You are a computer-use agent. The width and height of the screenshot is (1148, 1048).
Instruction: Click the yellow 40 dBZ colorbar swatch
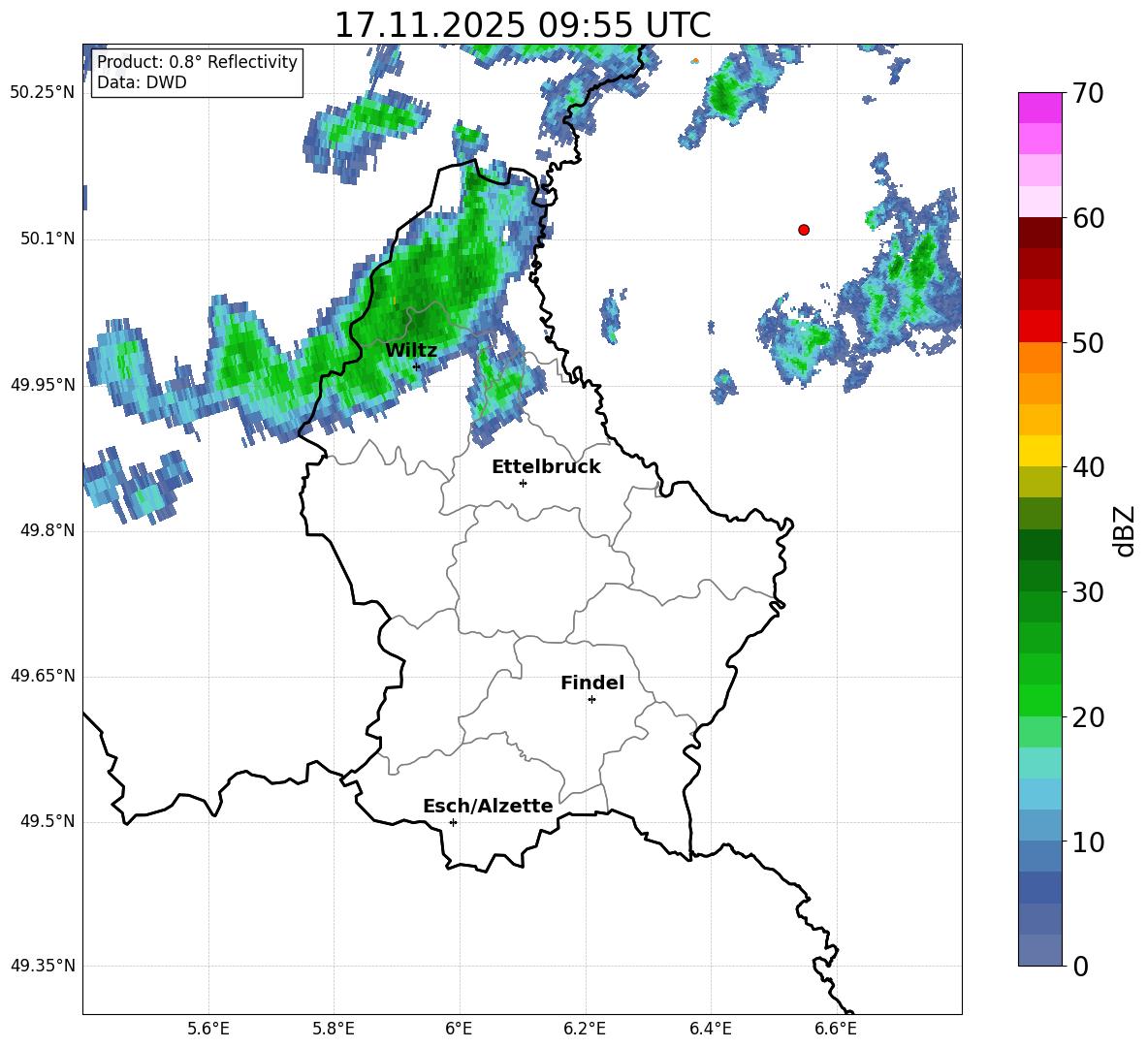[x=1039, y=451]
